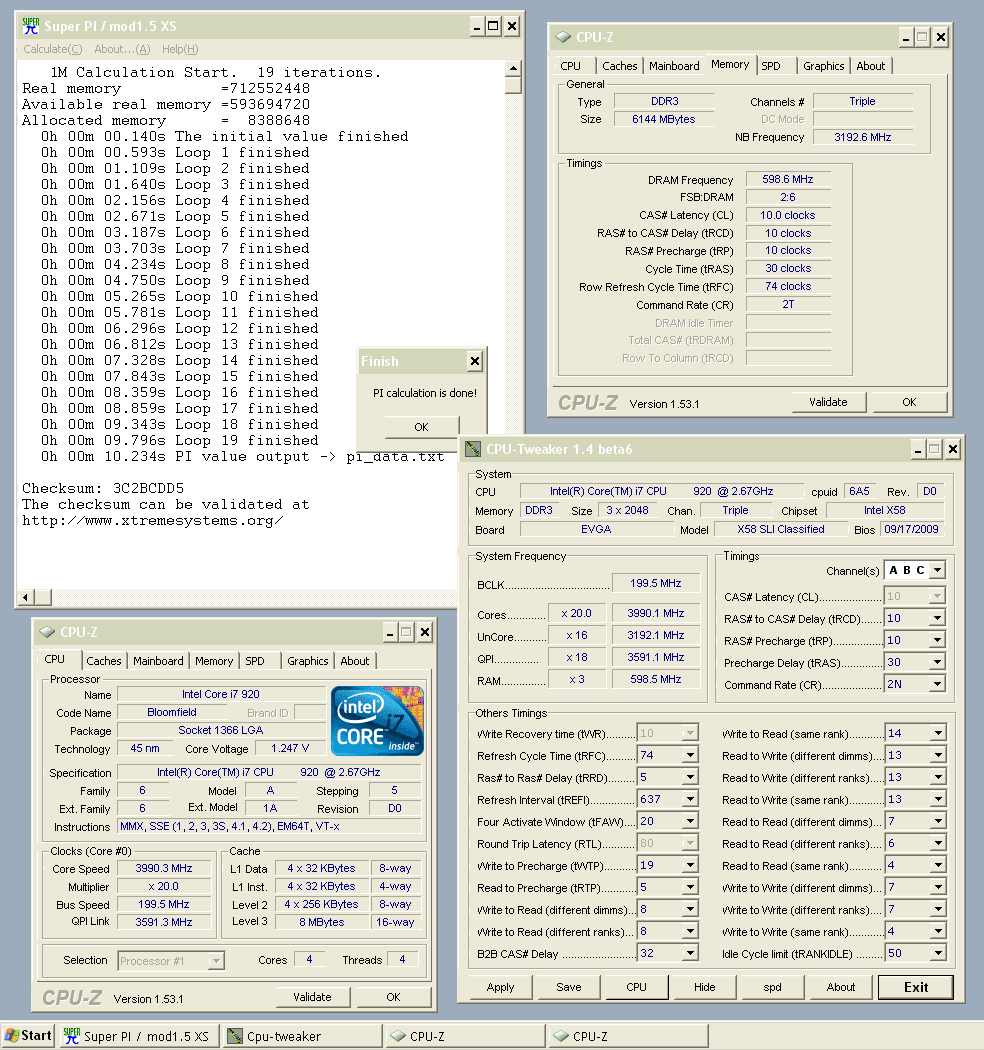Click Super PI scrollbar up arrow
The width and height of the screenshot is (984, 1050).
click(x=513, y=68)
